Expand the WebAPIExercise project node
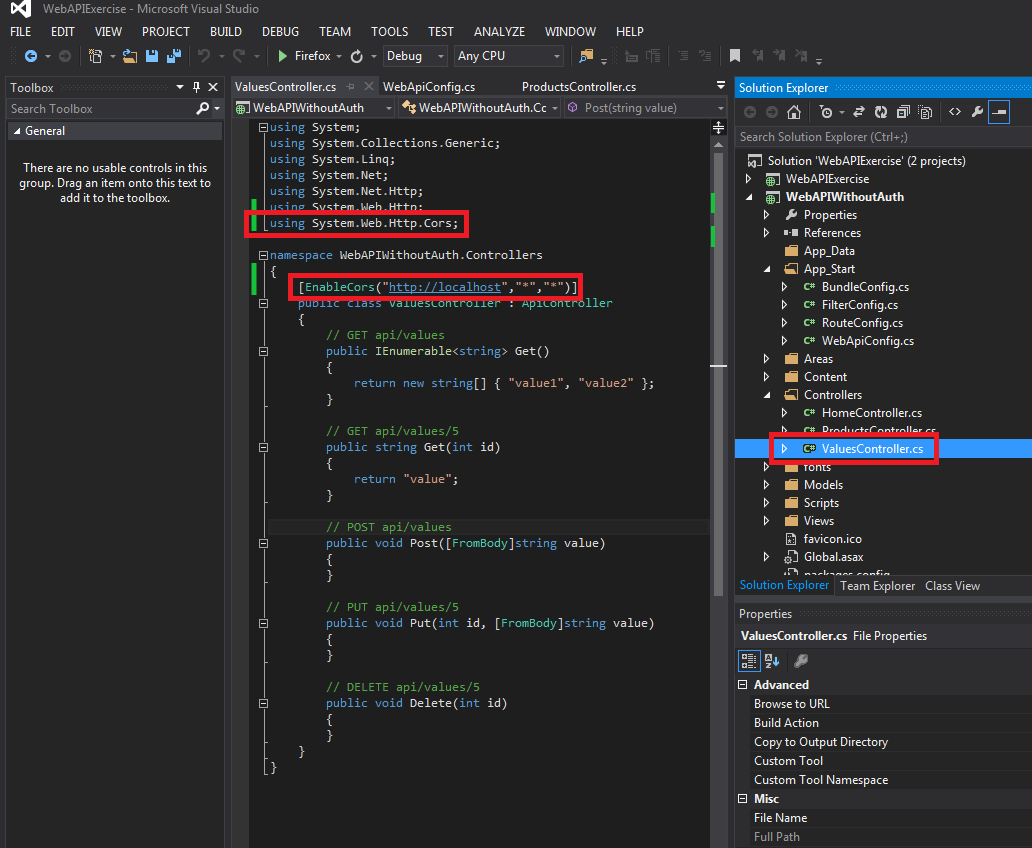Image resolution: width=1032 pixels, height=848 pixels. point(748,178)
